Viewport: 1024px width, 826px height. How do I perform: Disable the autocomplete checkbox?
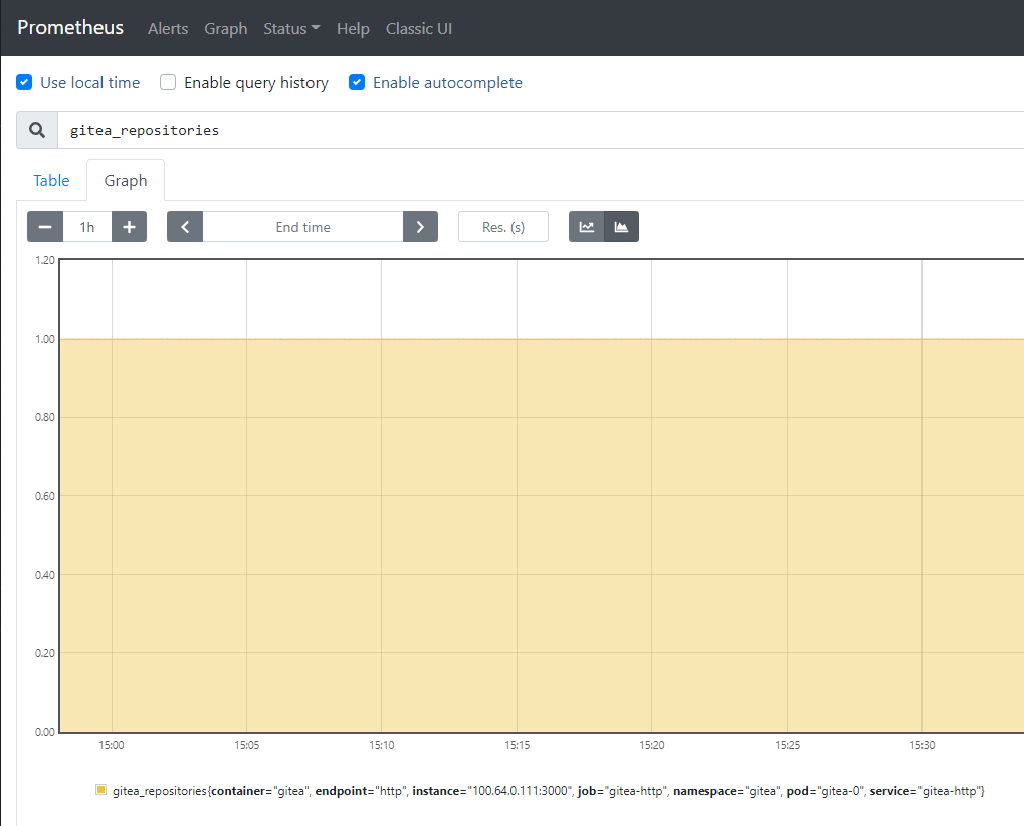tap(357, 82)
